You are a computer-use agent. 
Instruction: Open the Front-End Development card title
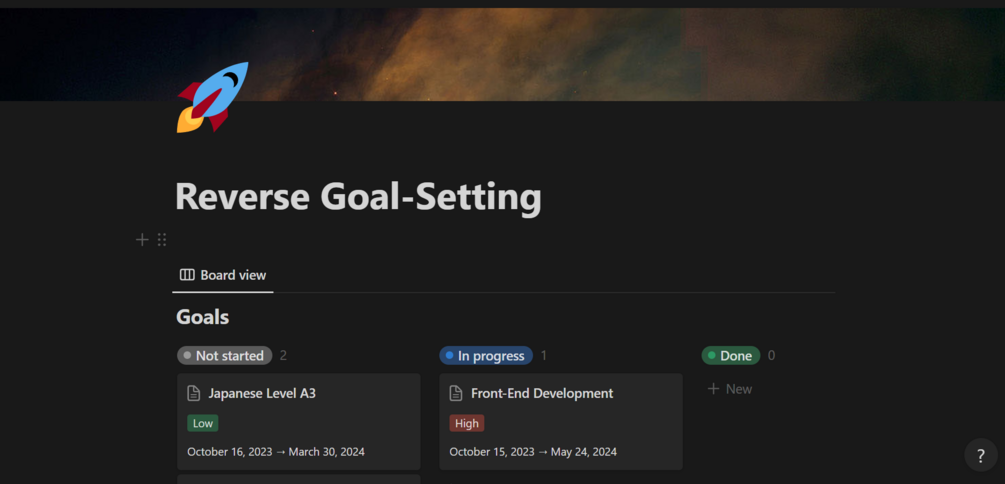(542, 394)
